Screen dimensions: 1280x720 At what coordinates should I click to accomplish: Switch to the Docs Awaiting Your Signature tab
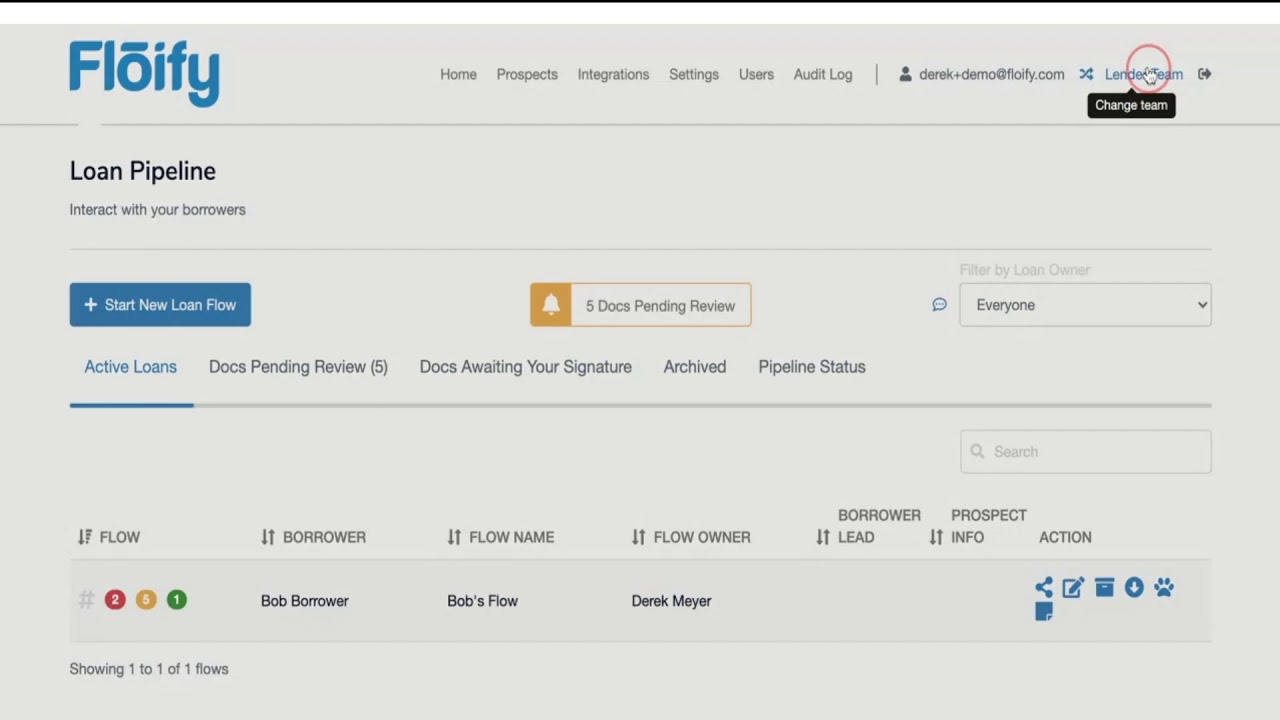tap(525, 367)
